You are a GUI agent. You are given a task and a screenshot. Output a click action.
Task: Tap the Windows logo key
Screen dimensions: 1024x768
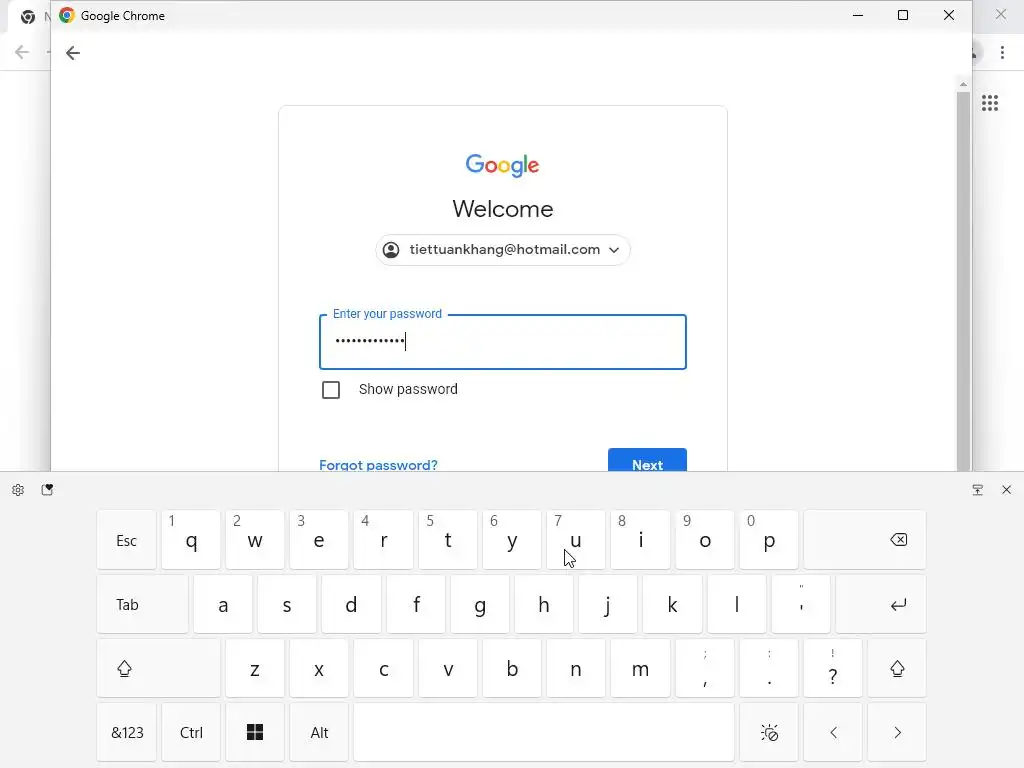click(x=255, y=732)
